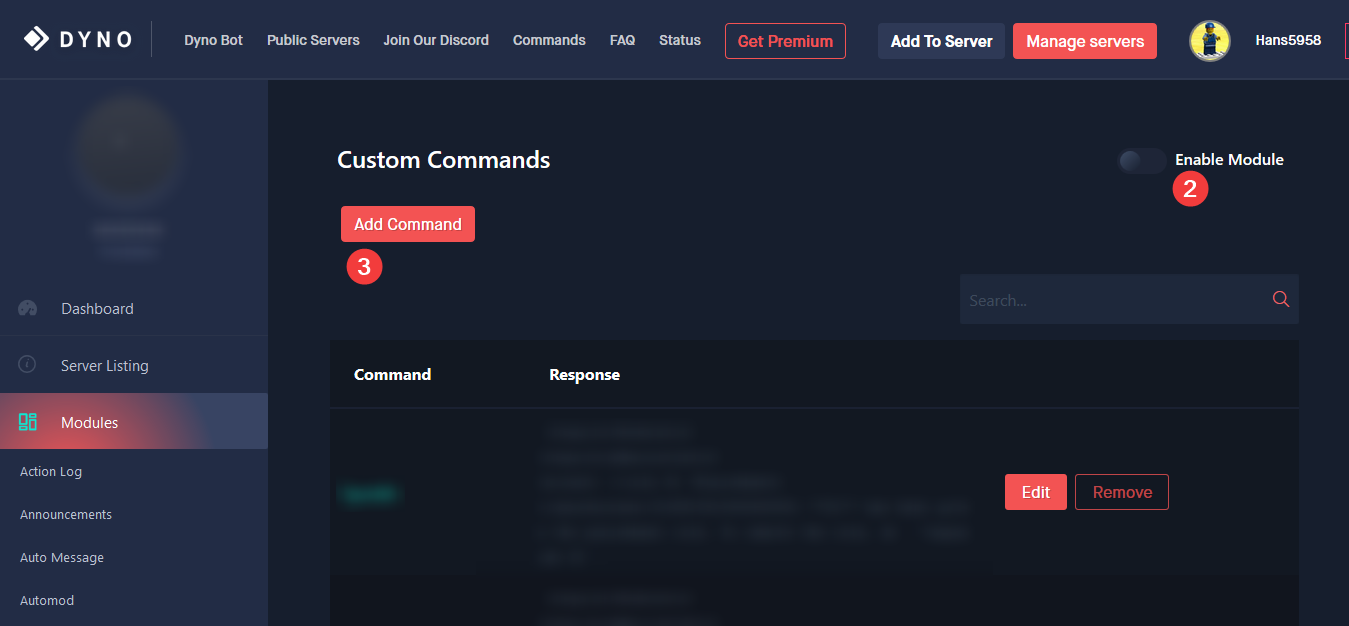Open the Action Log module
Viewport: 1349px width, 626px height.
point(51,471)
